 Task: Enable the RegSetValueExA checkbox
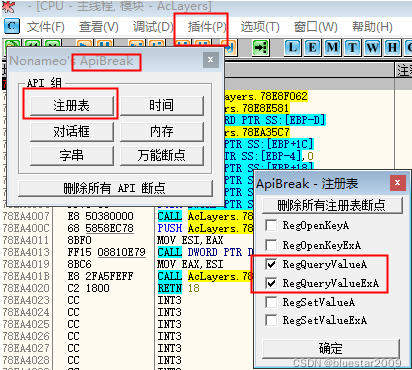point(271,320)
